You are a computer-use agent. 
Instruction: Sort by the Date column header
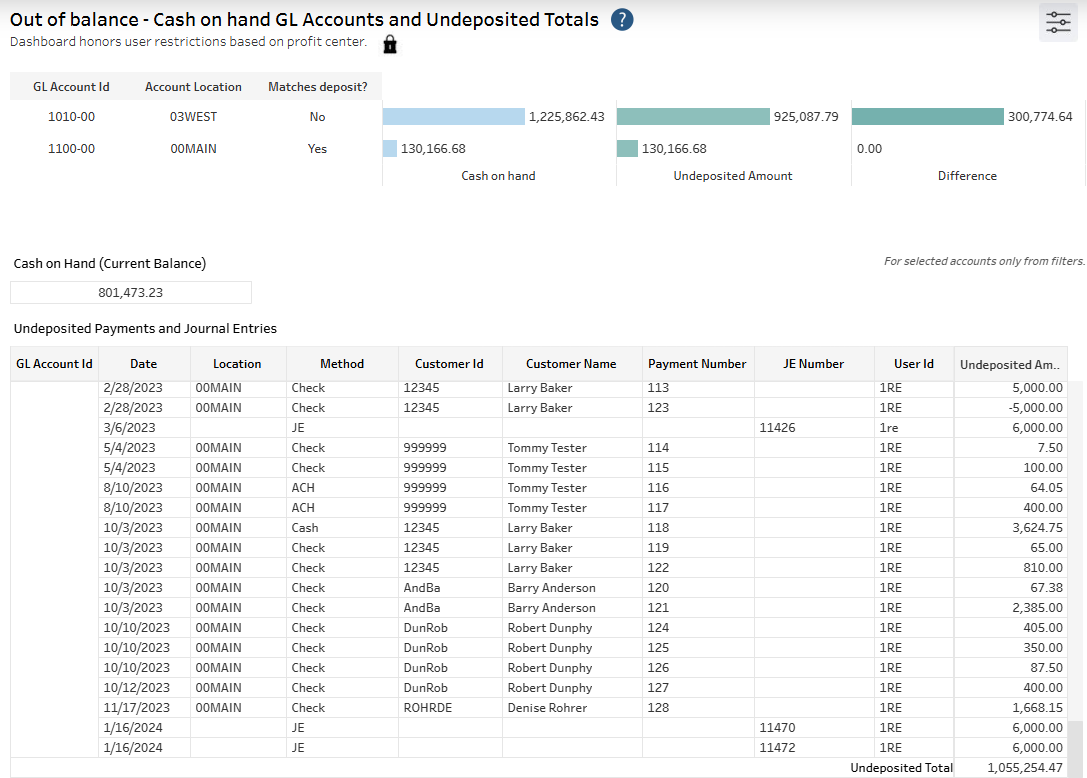pos(143,364)
